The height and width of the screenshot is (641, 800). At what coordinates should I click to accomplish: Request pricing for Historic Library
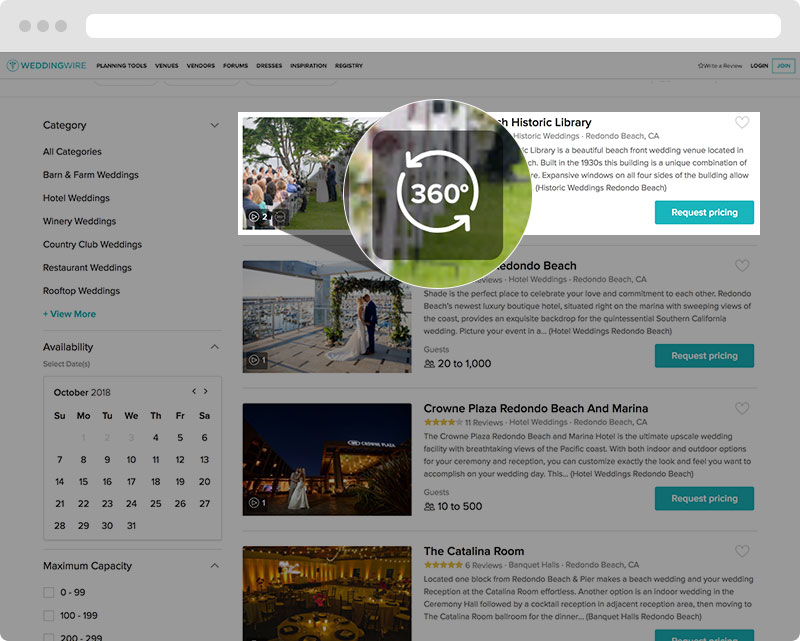pos(704,212)
